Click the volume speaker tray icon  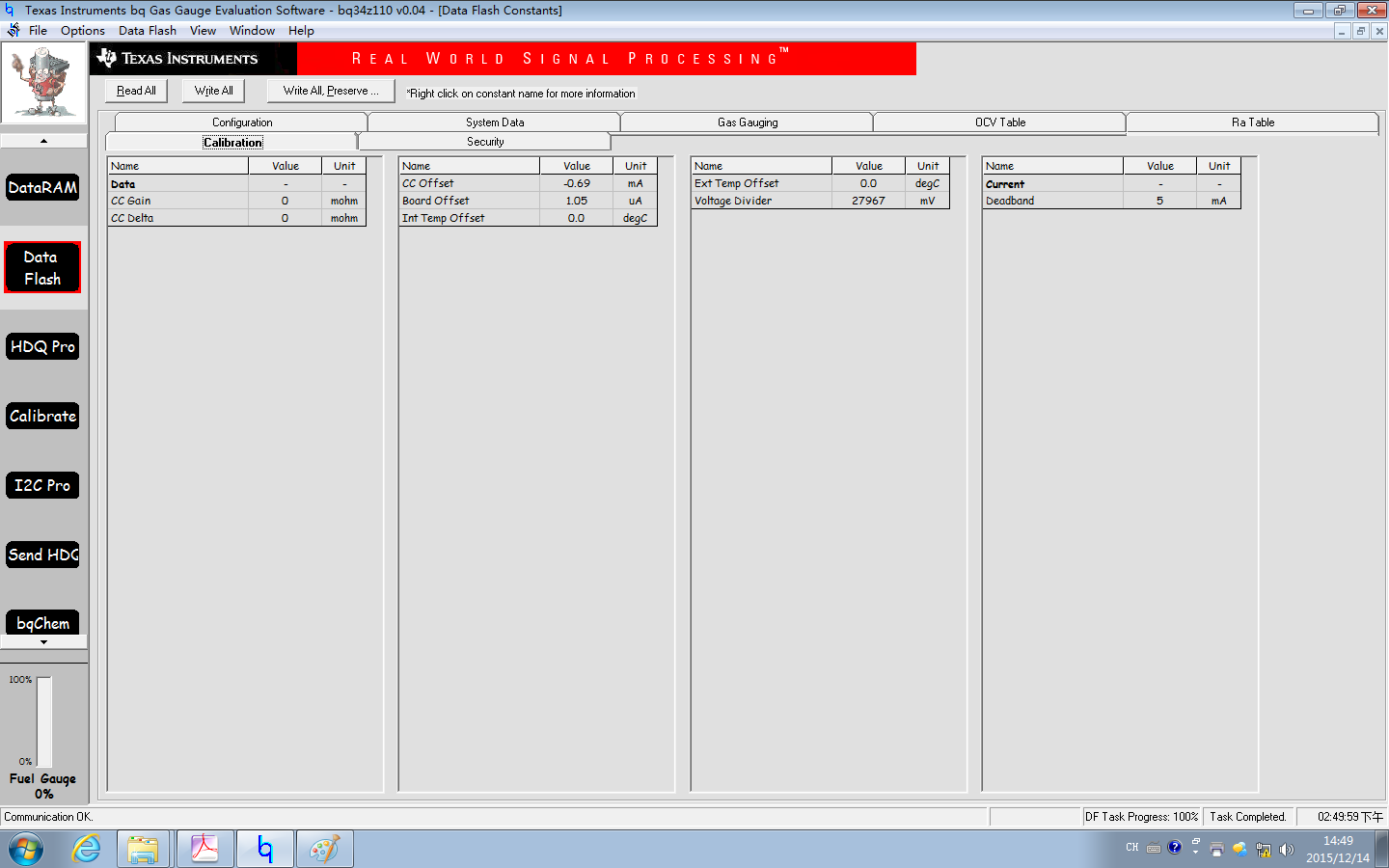(1286, 850)
